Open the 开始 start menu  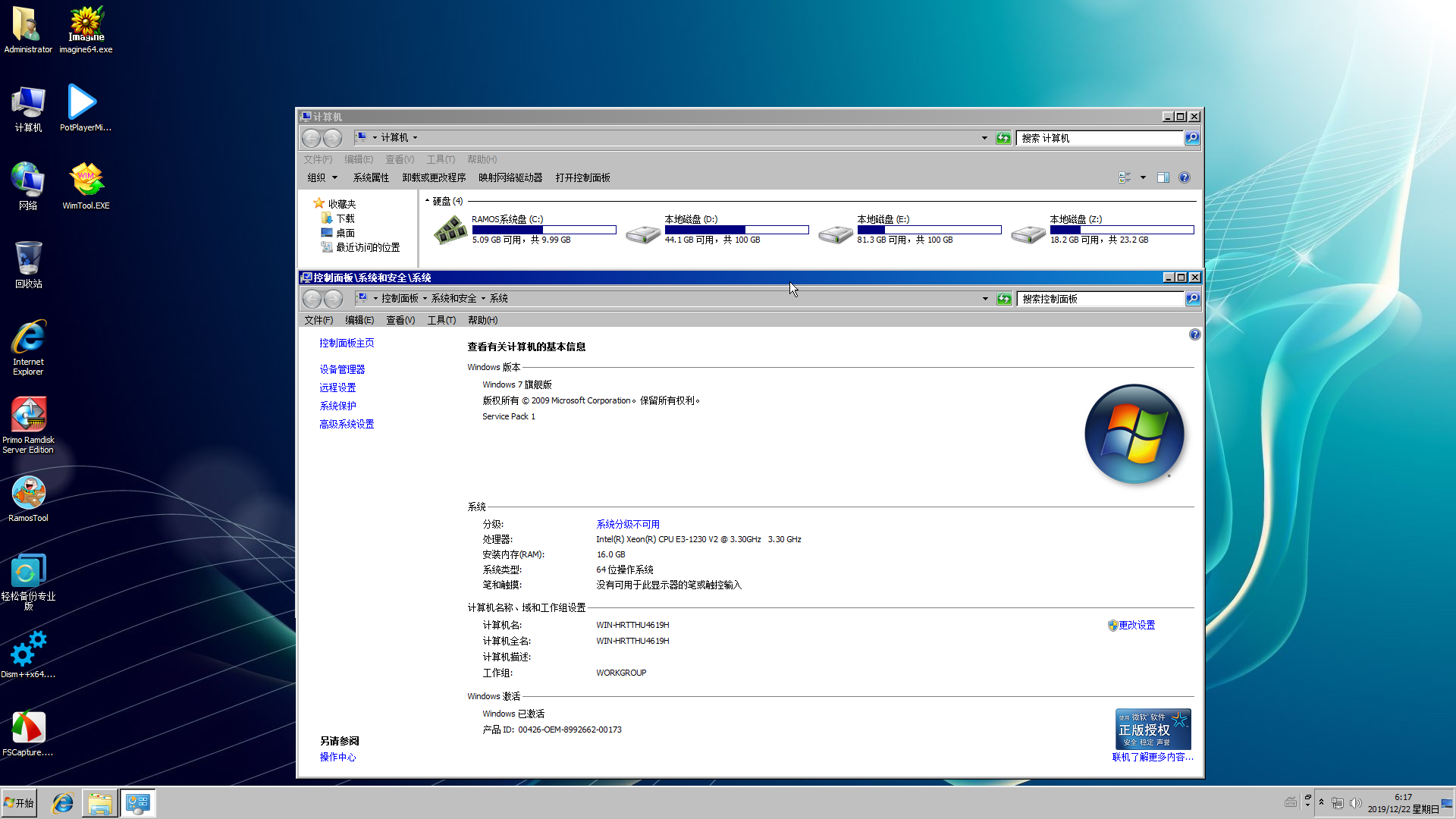click(19, 803)
